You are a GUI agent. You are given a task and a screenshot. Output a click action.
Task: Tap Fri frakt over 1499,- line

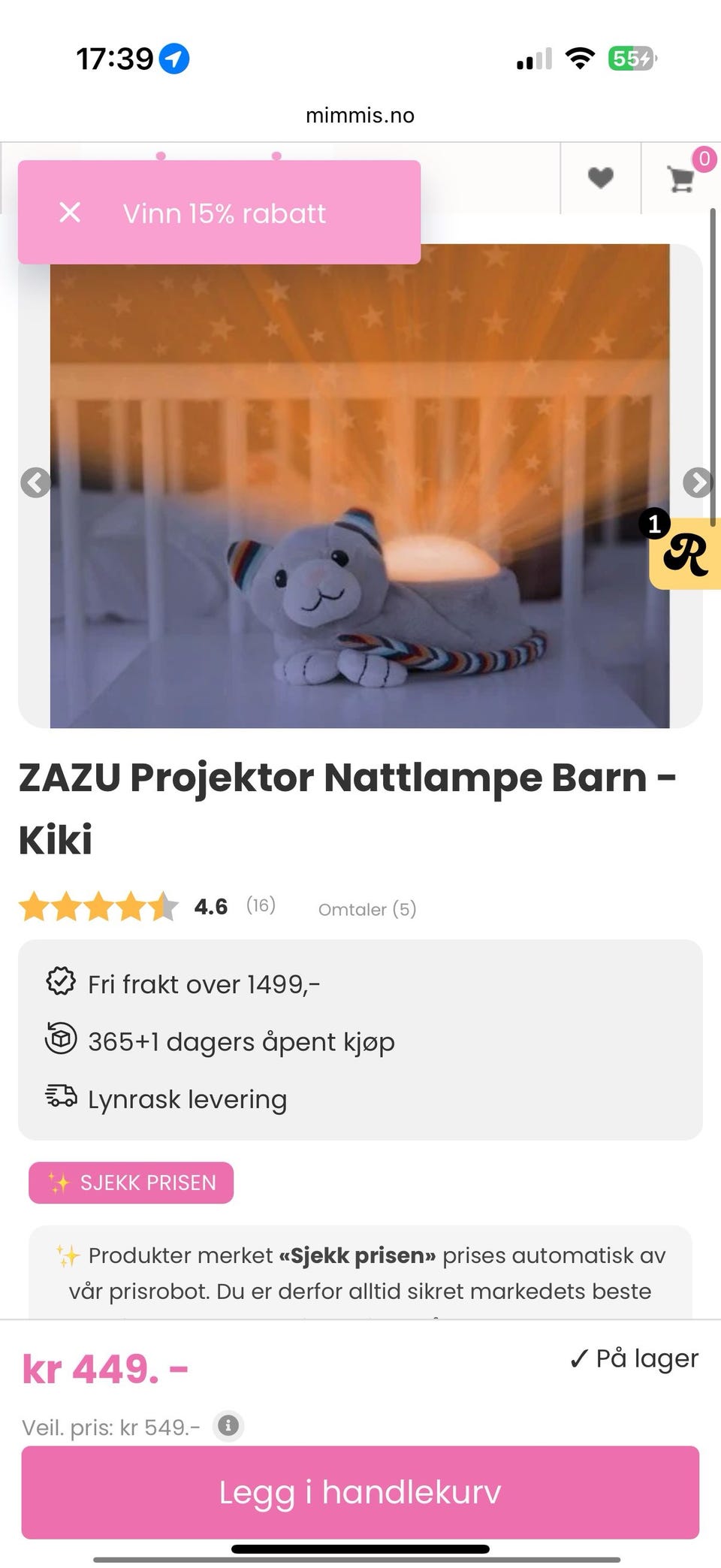(x=183, y=983)
